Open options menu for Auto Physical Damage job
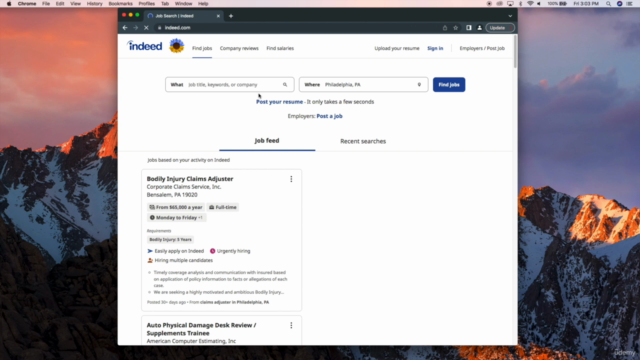The width and height of the screenshot is (640, 360). point(291,325)
